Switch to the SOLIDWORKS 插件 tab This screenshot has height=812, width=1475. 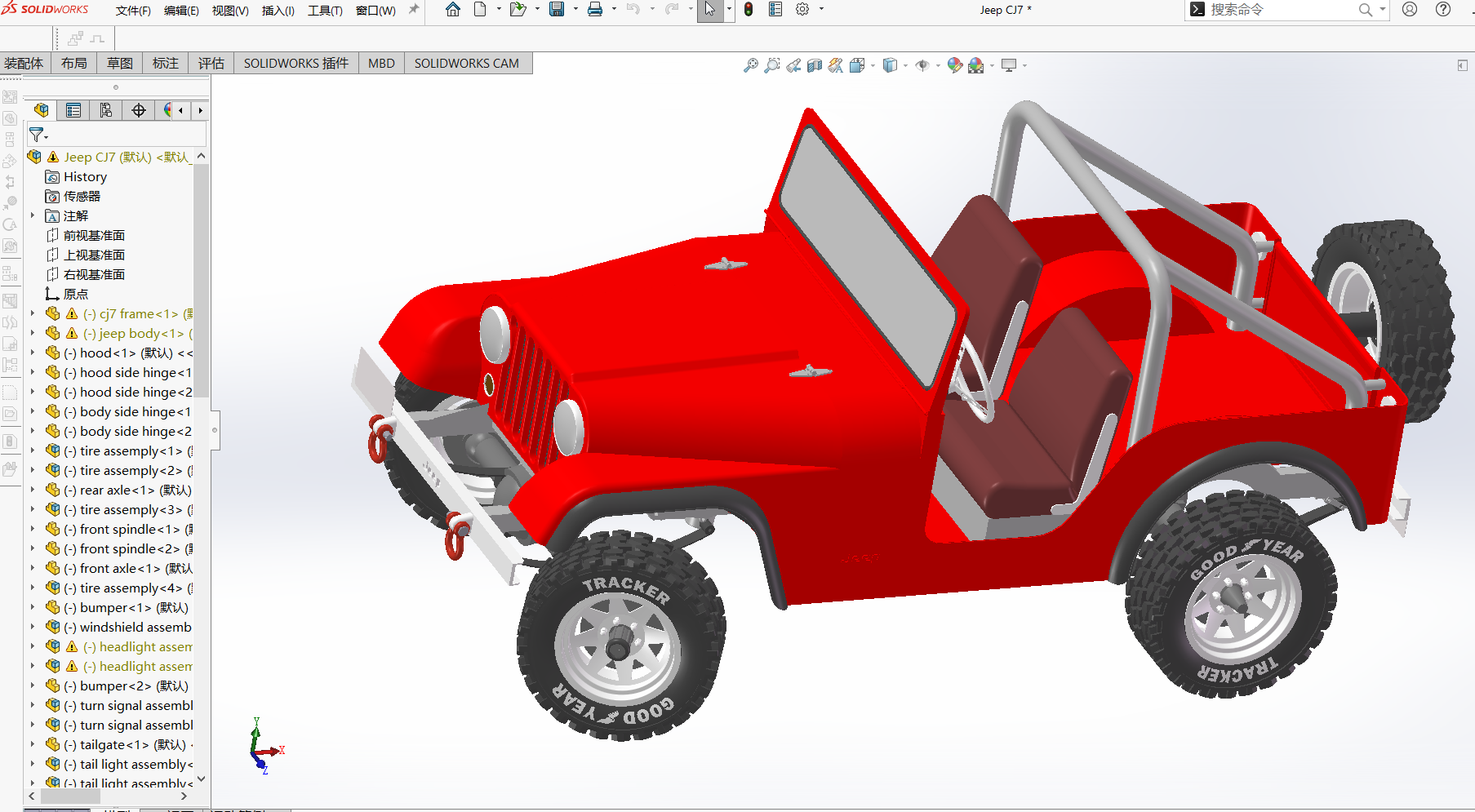(296, 64)
